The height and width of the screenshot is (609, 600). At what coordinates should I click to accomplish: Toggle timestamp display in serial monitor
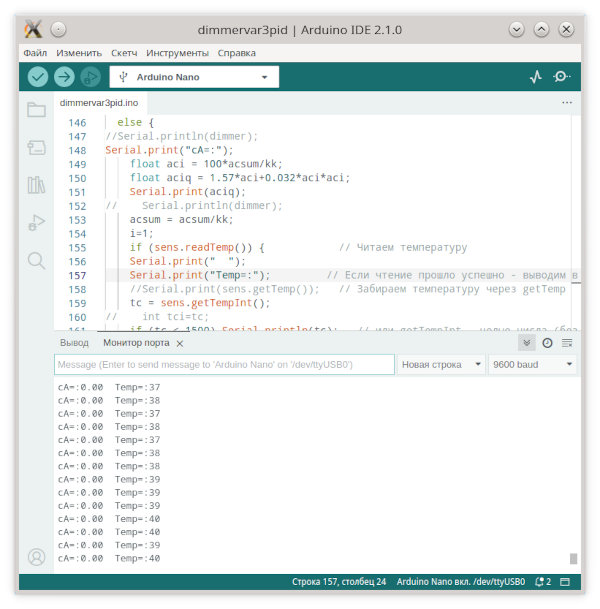coord(547,342)
